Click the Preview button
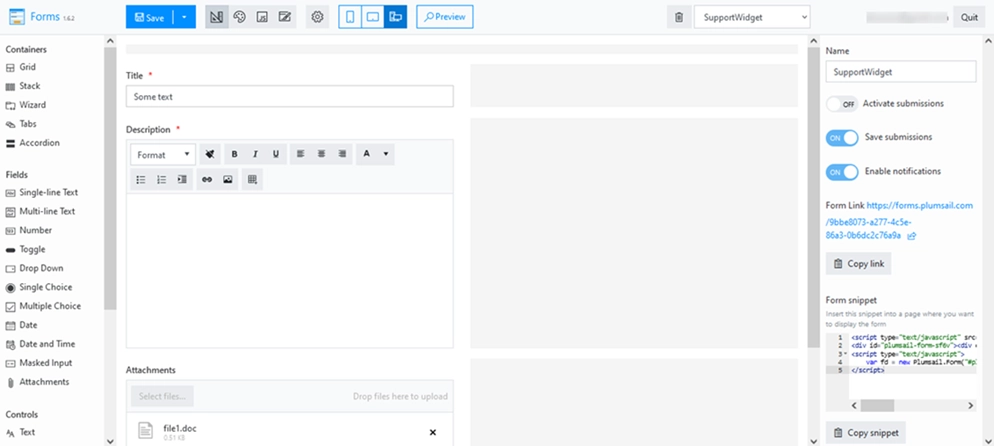Screen dimensions: 994x446 pos(444,17)
